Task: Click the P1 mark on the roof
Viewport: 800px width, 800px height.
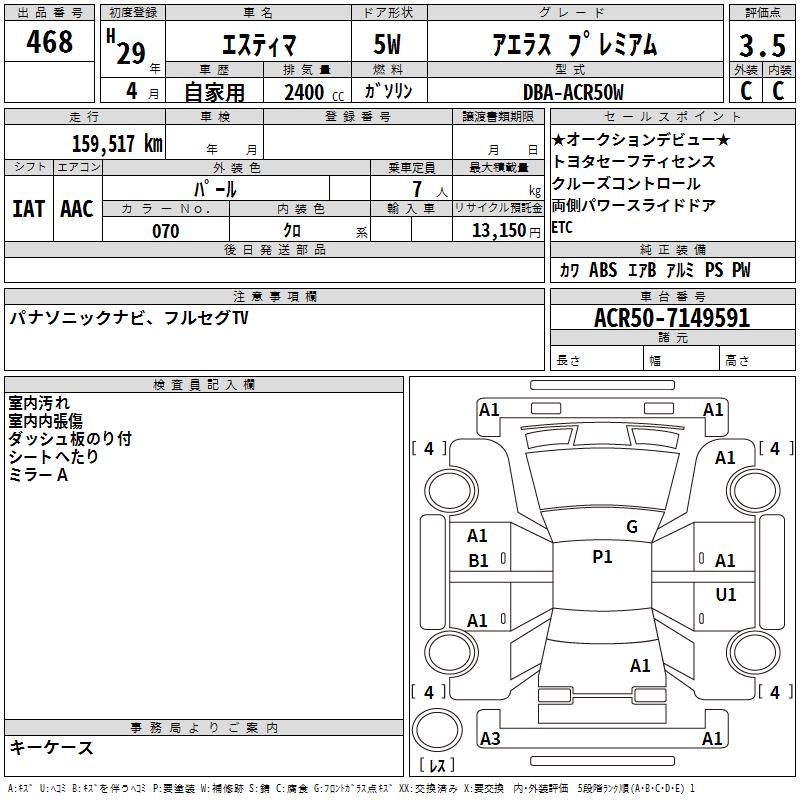Action: tap(602, 557)
